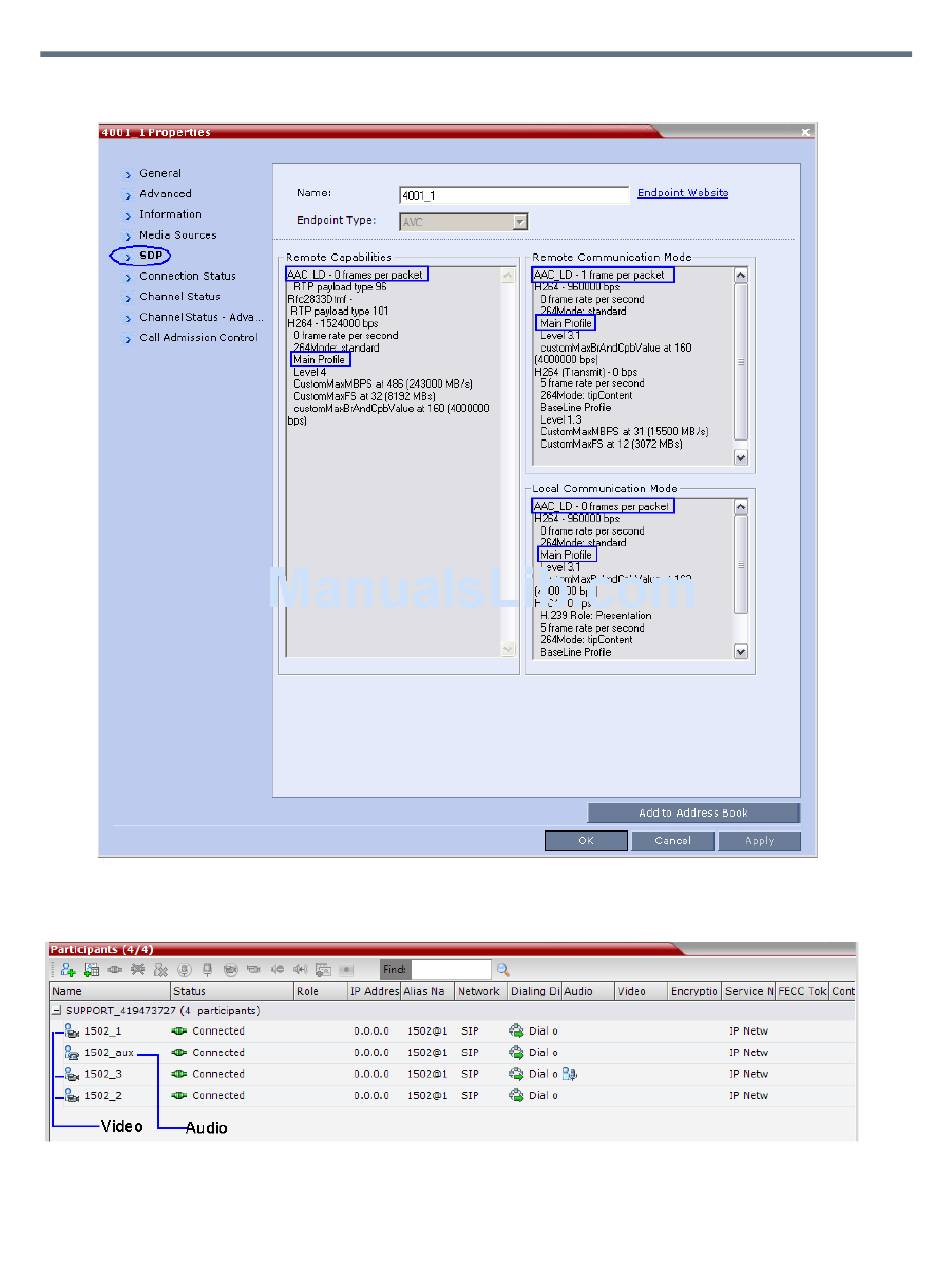
Task: Open the Endpoint Type dropdown
Action: (x=520, y=222)
